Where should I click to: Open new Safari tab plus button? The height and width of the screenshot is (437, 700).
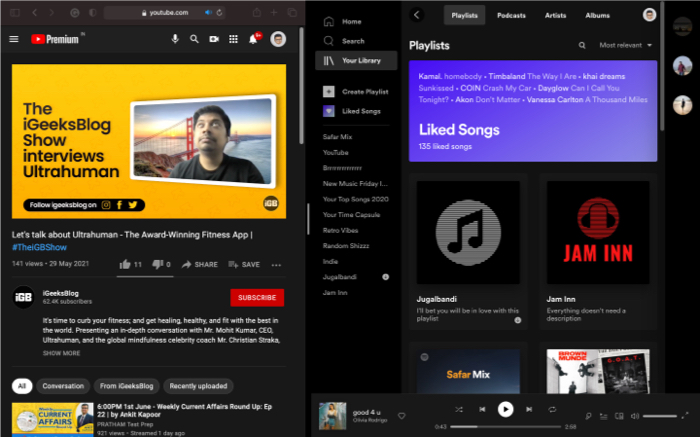[274, 12]
